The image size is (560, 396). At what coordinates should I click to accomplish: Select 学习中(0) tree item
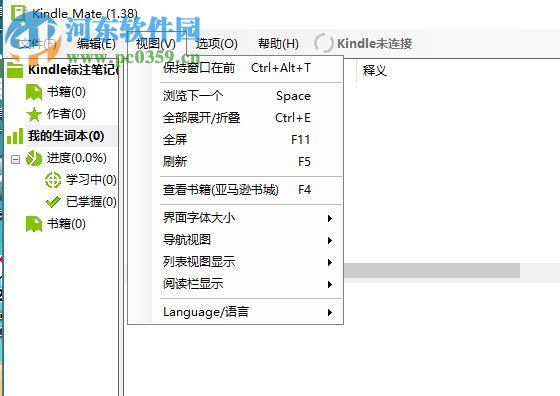[91, 180]
